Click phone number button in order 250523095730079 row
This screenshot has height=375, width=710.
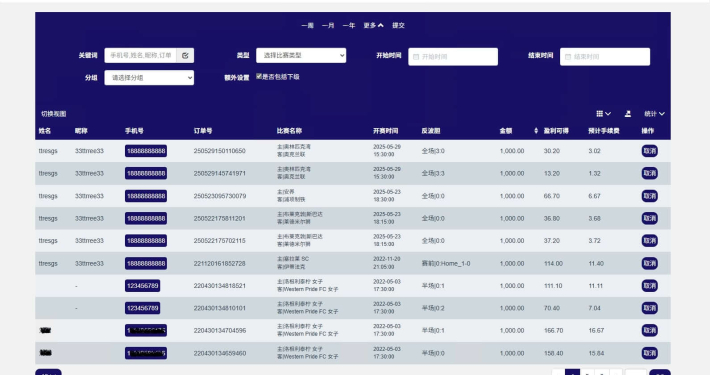click(146, 196)
